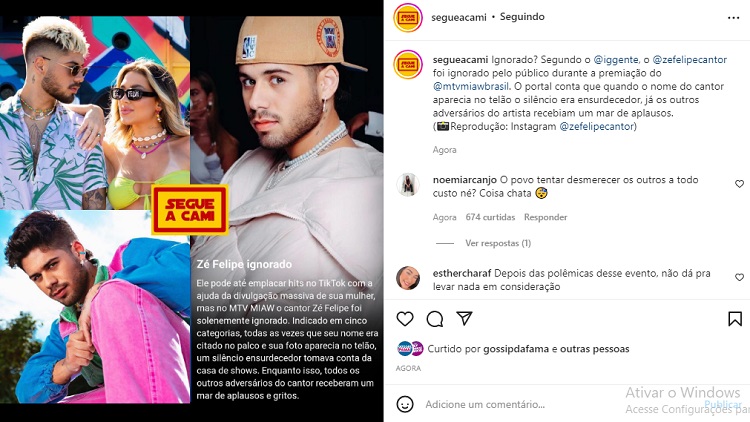Toggle the Seguindo follow status
This screenshot has width=750, height=422.
tap(522, 17)
